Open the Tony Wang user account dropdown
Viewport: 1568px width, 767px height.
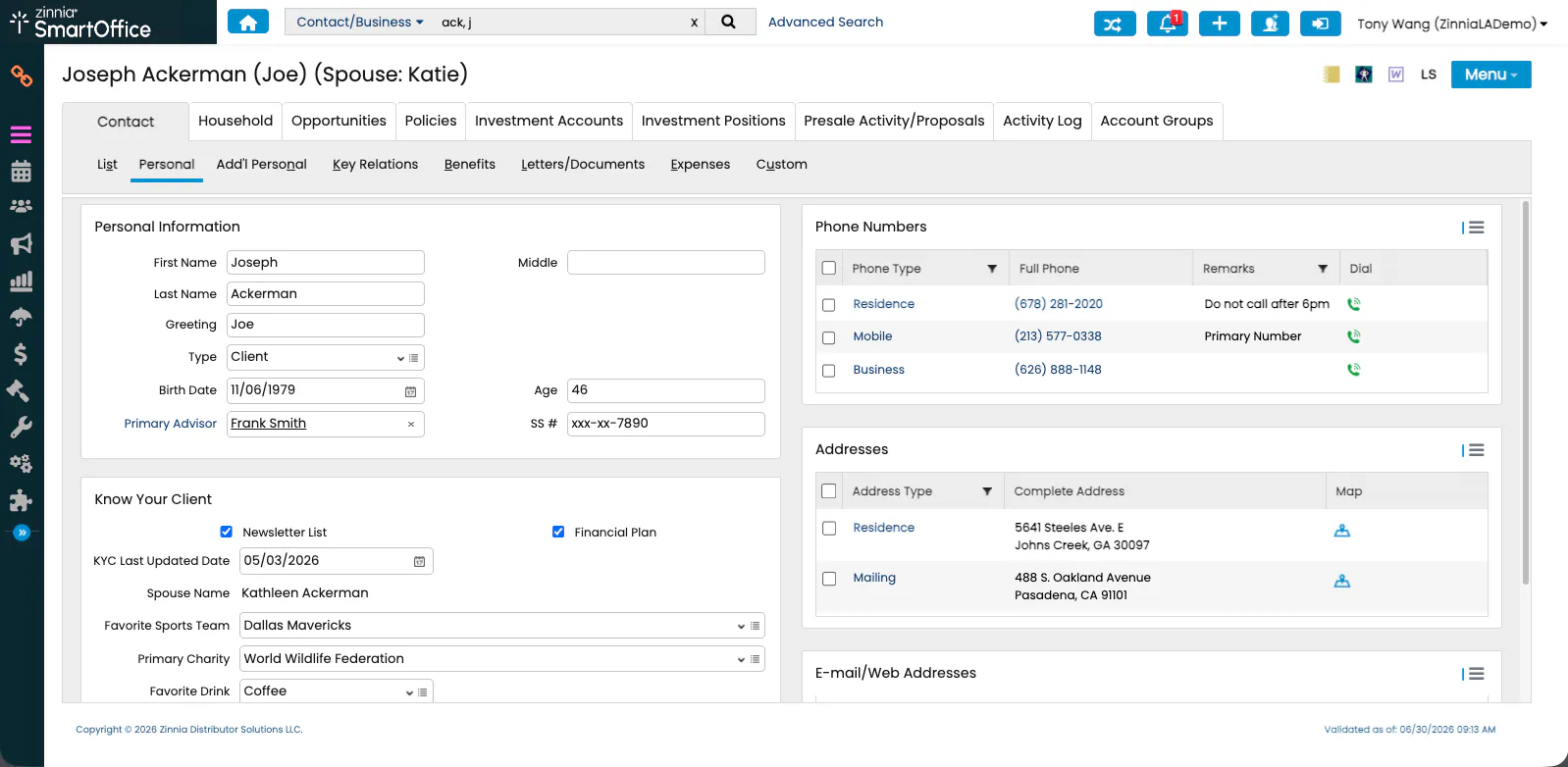[1452, 24]
